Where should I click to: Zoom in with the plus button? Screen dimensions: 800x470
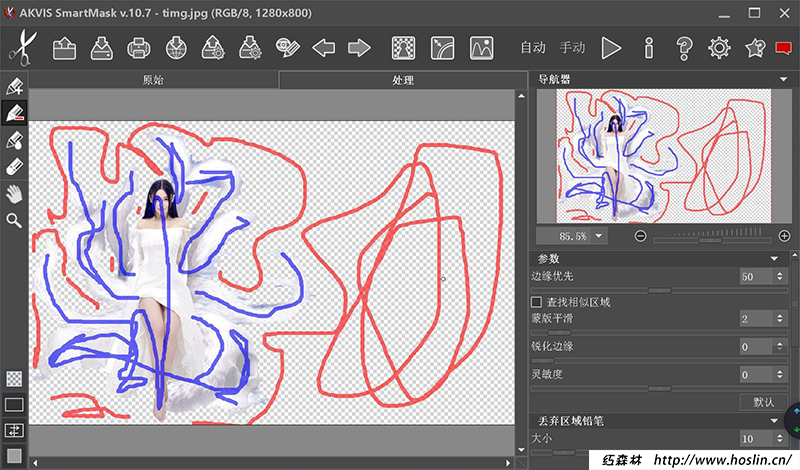click(x=784, y=236)
